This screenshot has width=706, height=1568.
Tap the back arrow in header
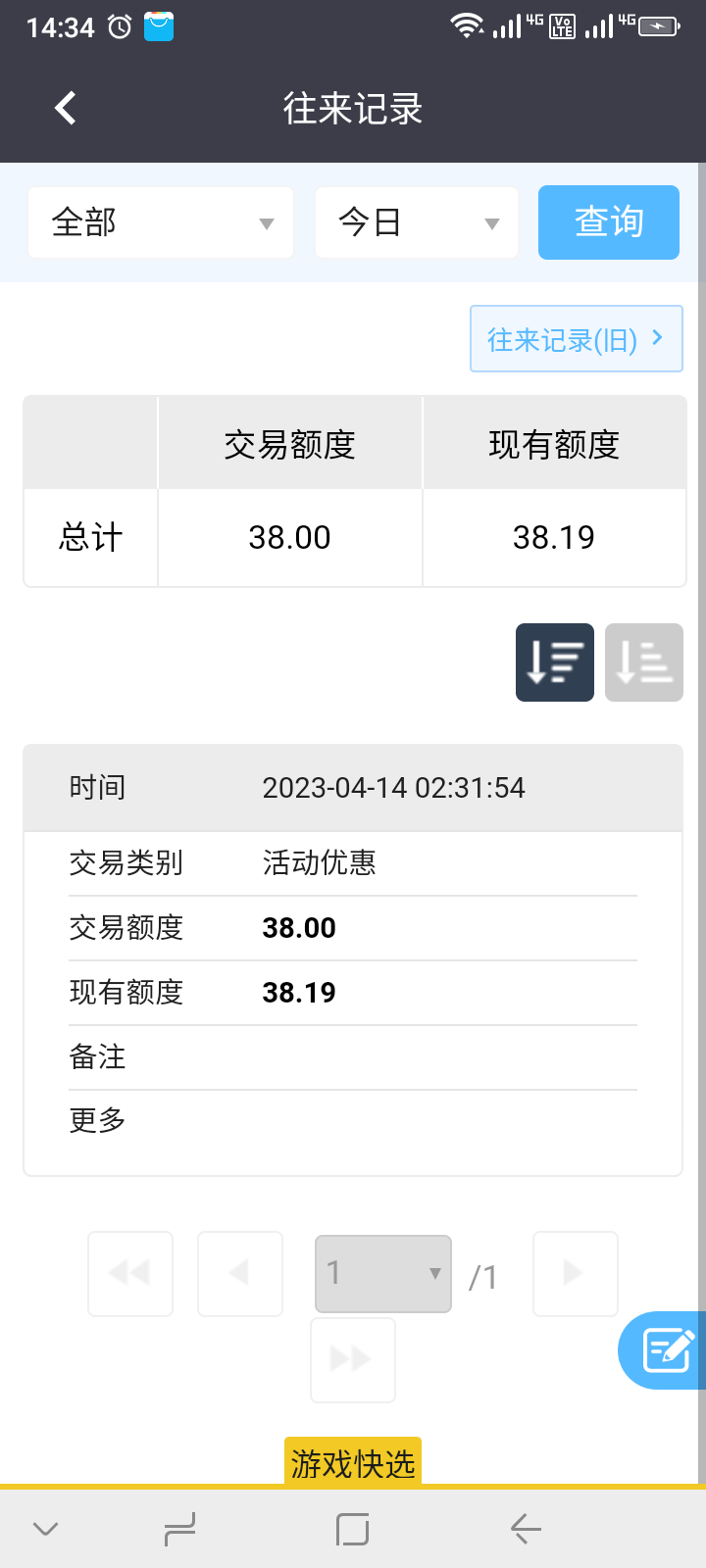click(66, 108)
